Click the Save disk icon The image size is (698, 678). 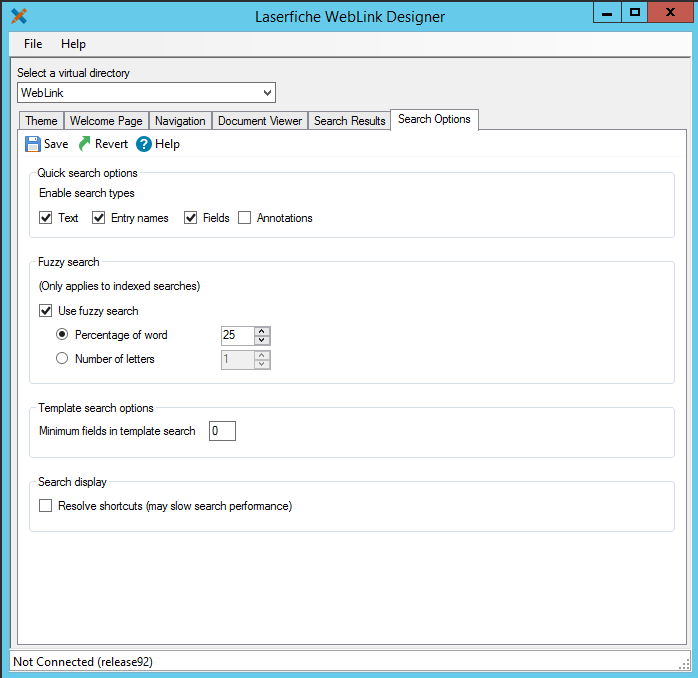tap(32, 144)
